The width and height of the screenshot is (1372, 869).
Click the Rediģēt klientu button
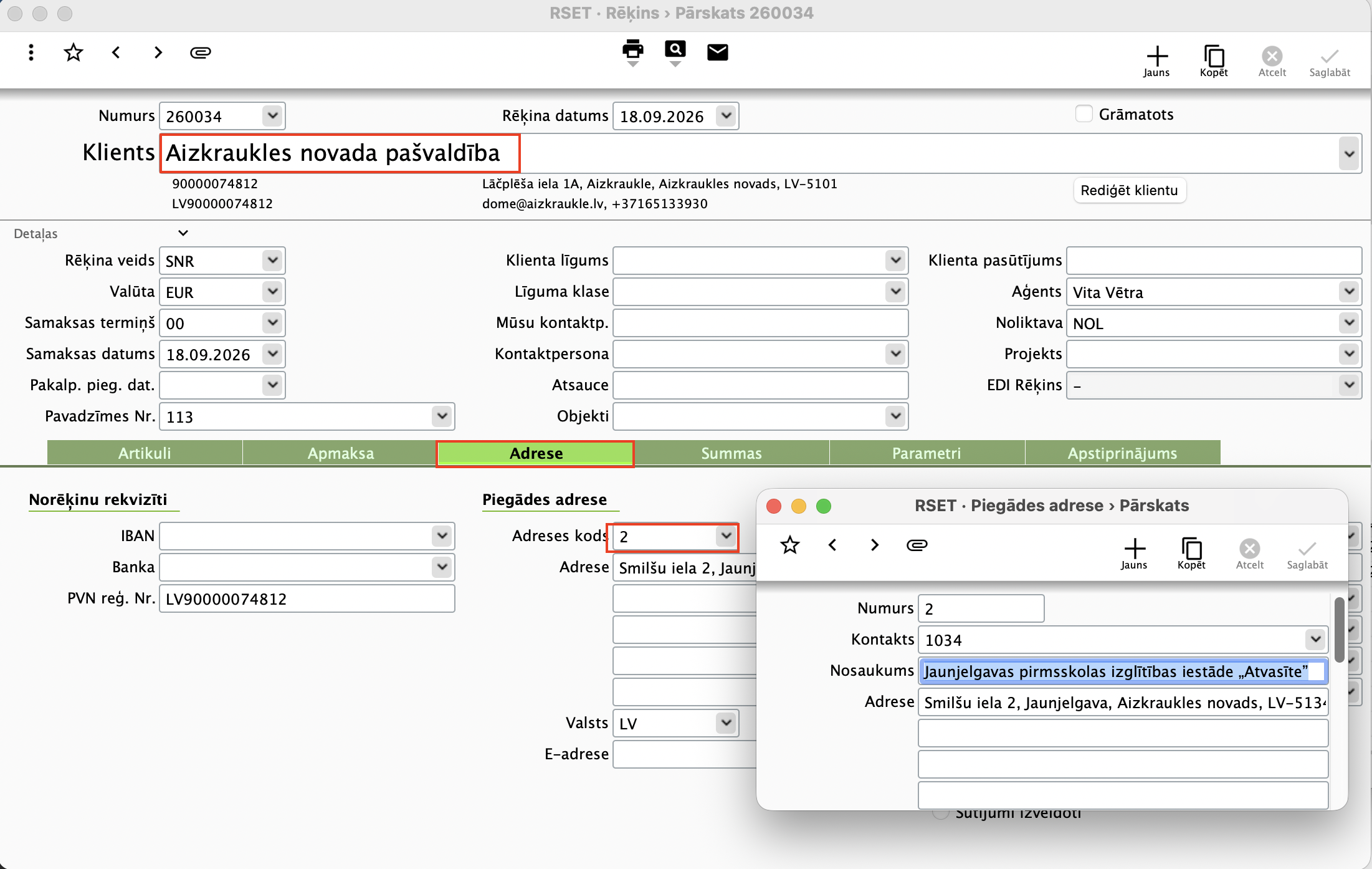click(1130, 190)
